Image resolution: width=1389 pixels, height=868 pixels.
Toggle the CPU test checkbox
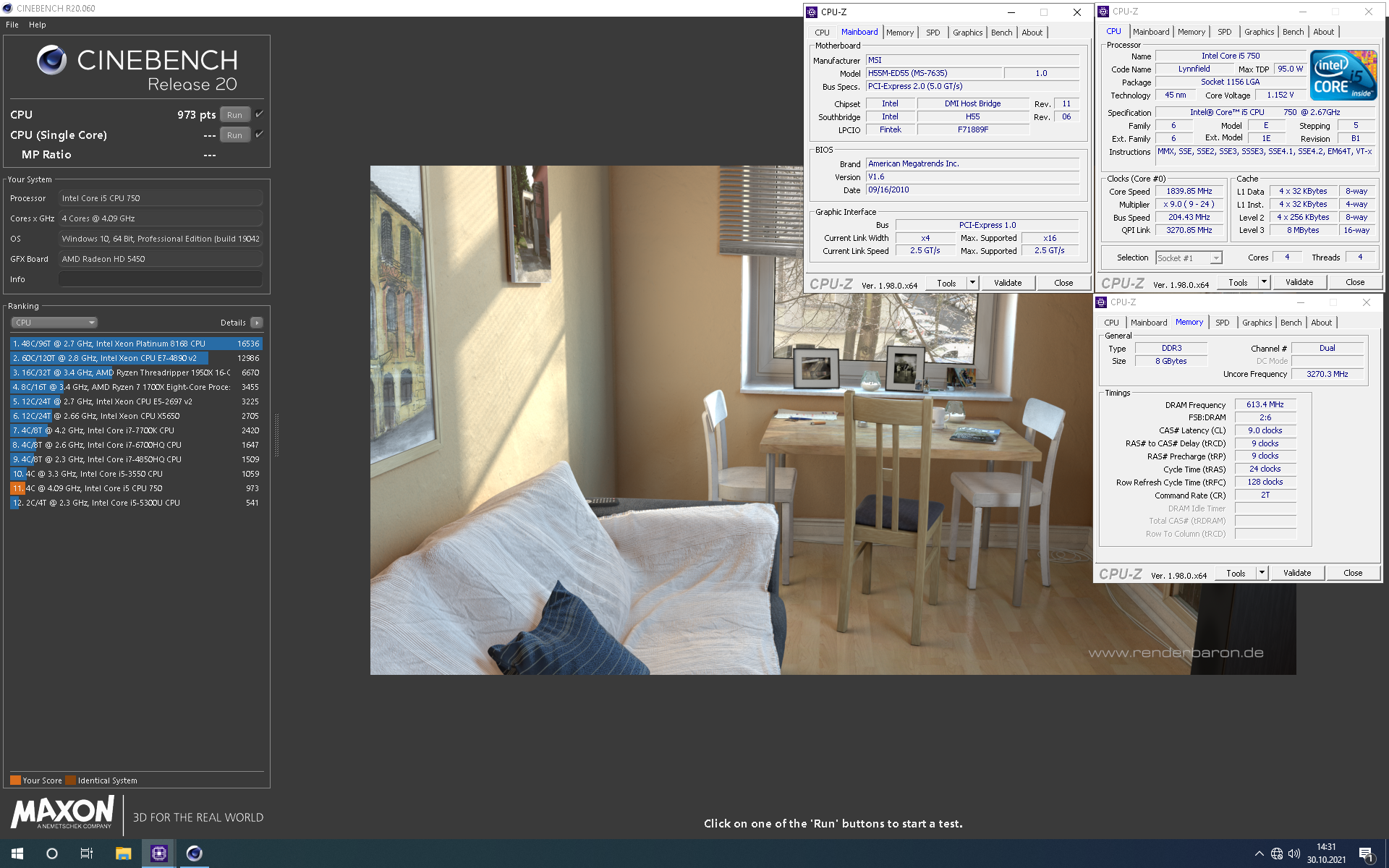click(259, 114)
